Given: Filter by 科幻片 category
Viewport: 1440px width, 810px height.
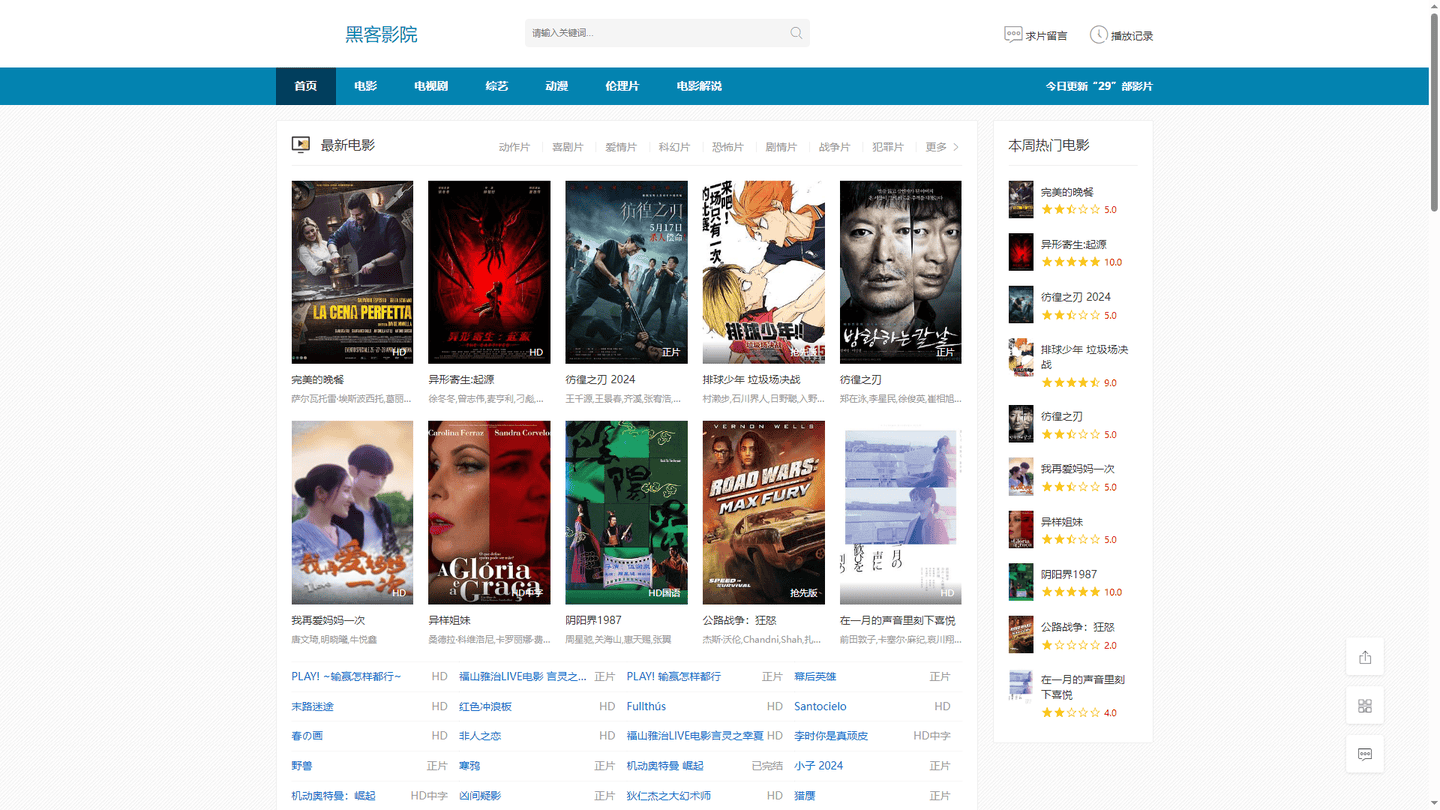Looking at the screenshot, I should (674, 147).
